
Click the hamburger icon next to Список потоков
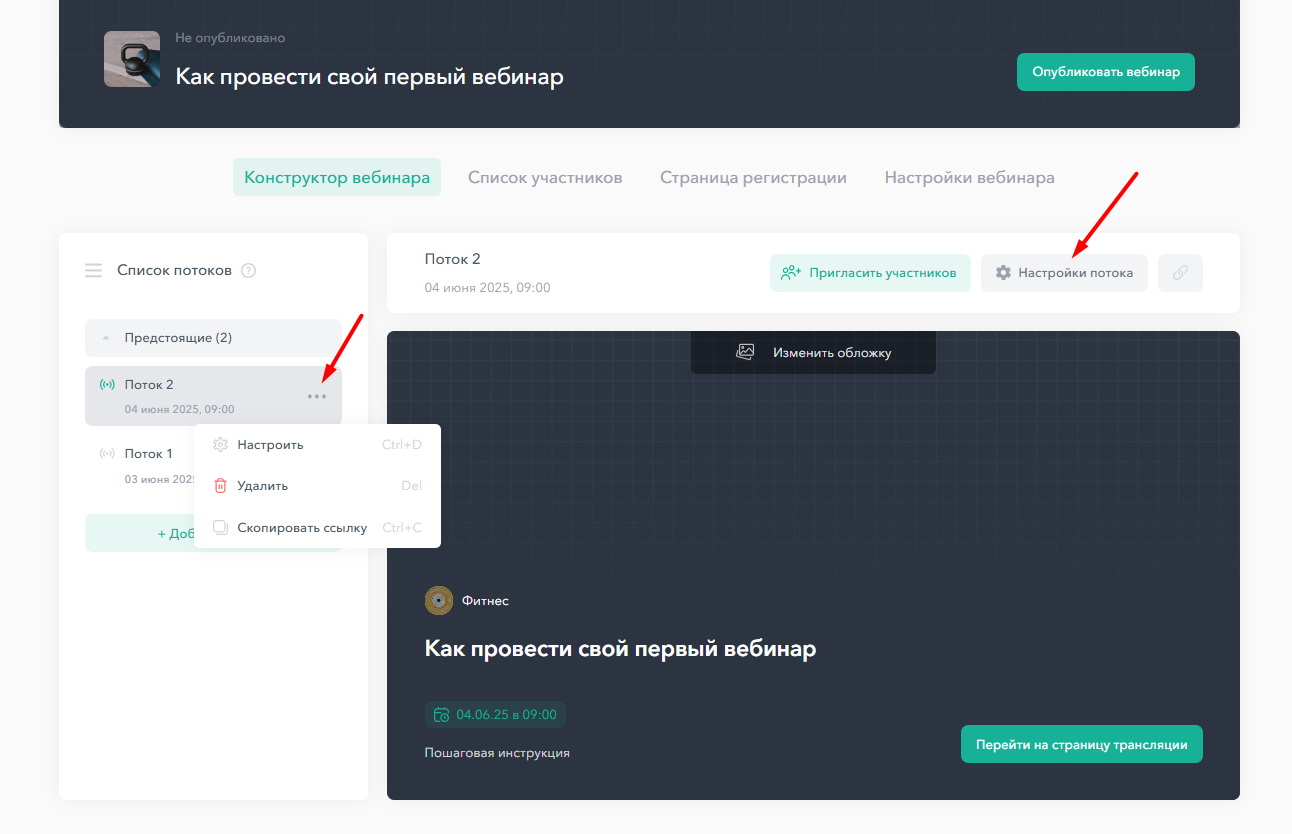point(93,270)
